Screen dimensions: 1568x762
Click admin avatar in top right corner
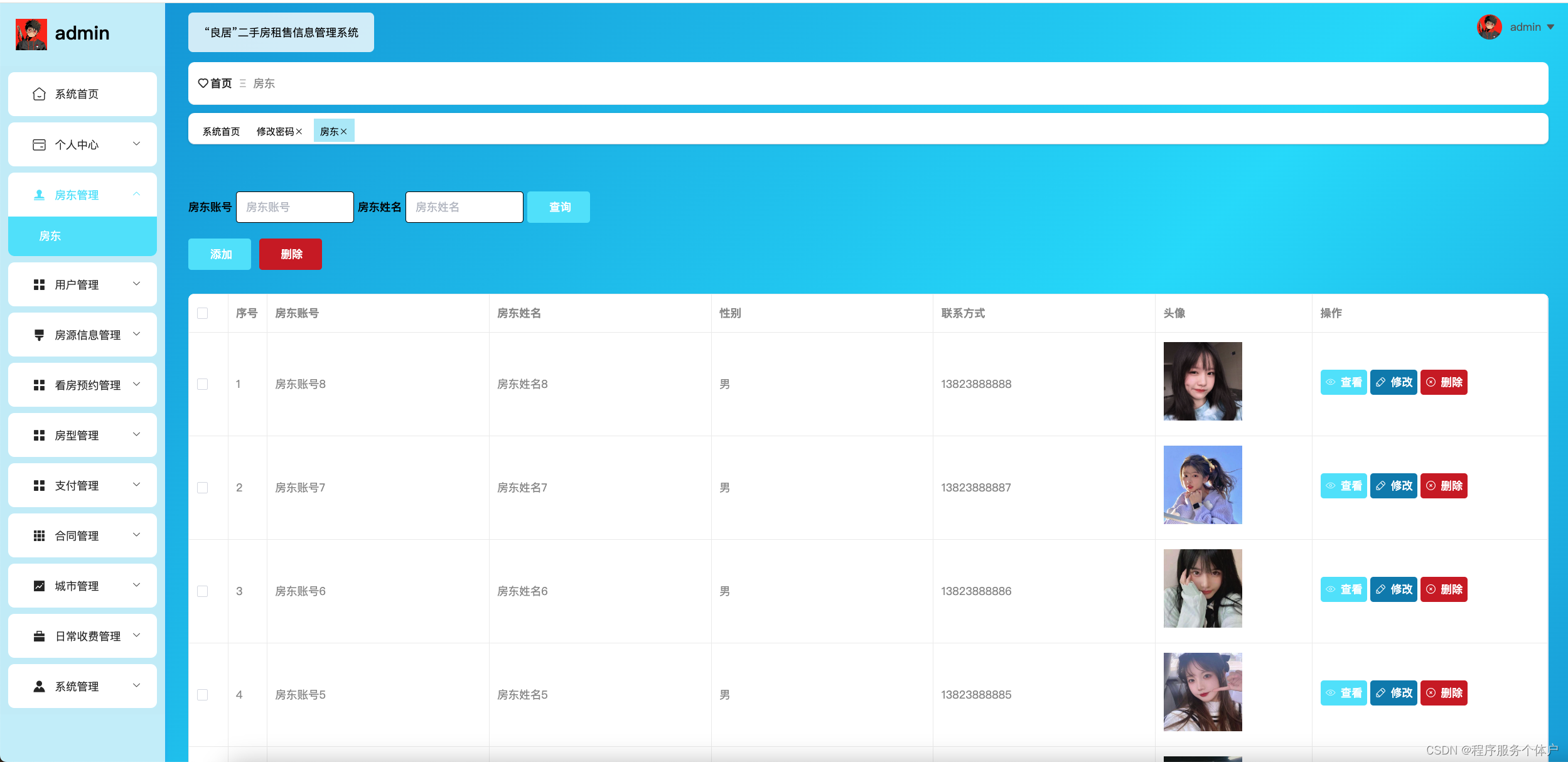1489,27
